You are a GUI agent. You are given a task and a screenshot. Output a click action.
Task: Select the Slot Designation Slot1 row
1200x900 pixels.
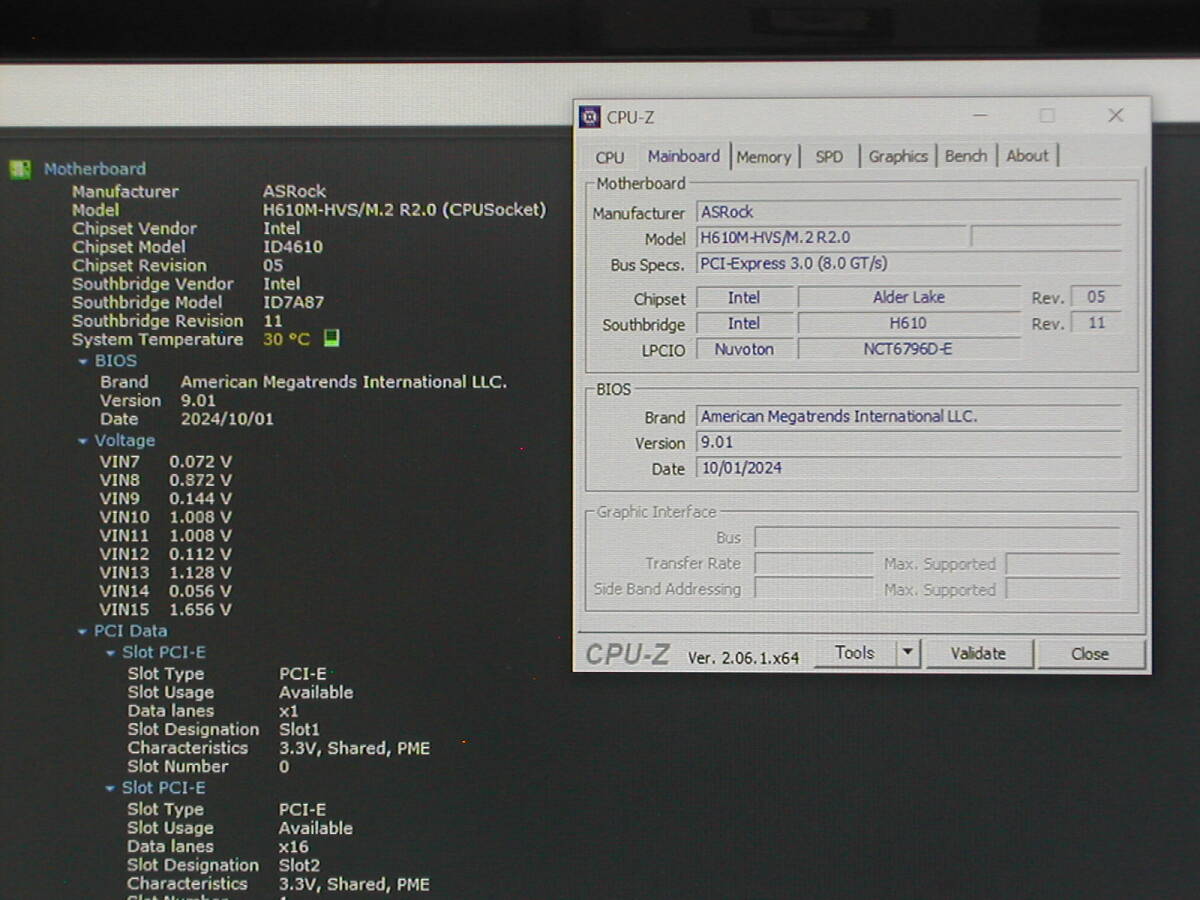coord(224,729)
